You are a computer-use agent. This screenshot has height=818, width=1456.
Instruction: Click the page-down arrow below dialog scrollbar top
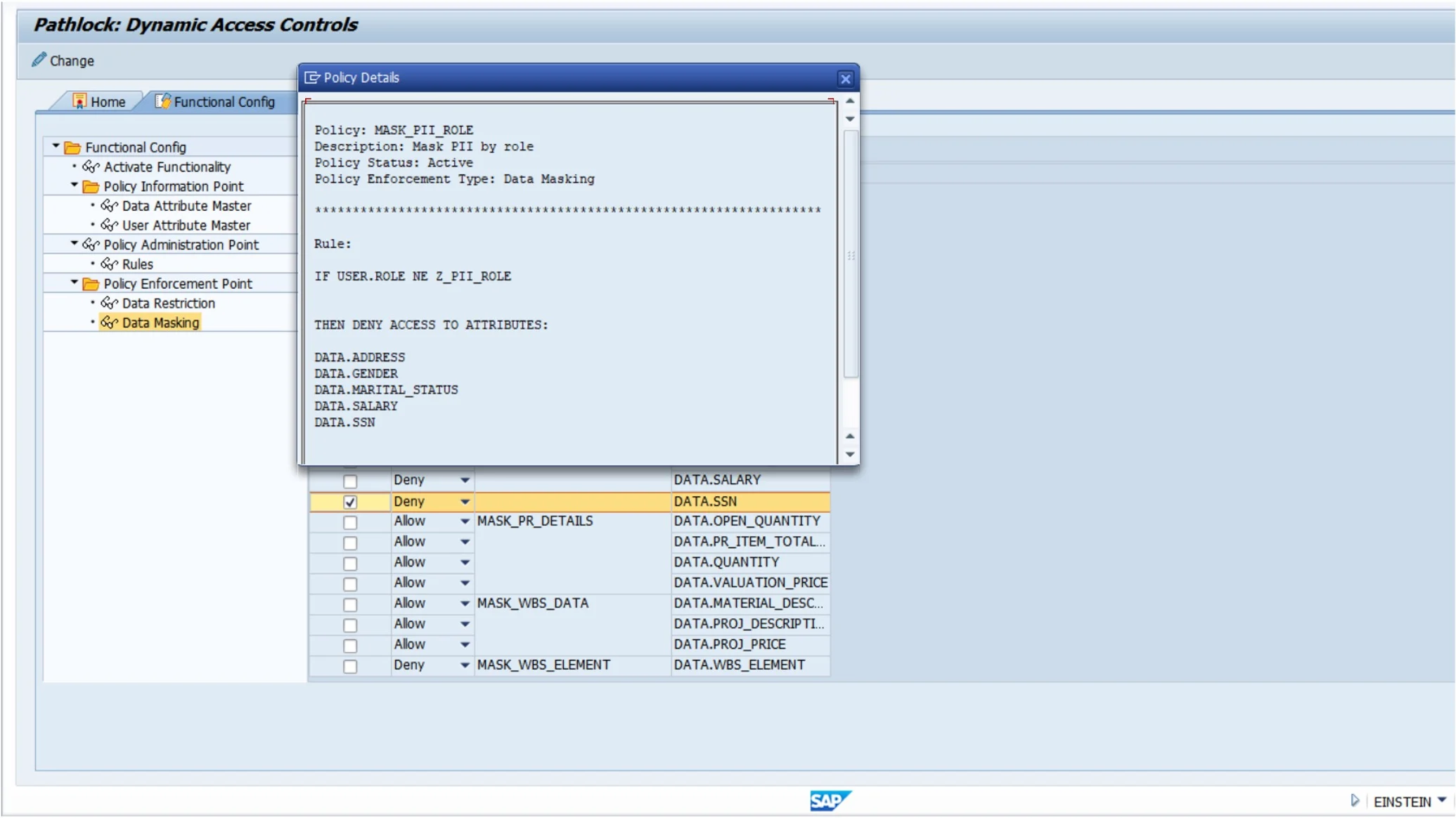(850, 119)
